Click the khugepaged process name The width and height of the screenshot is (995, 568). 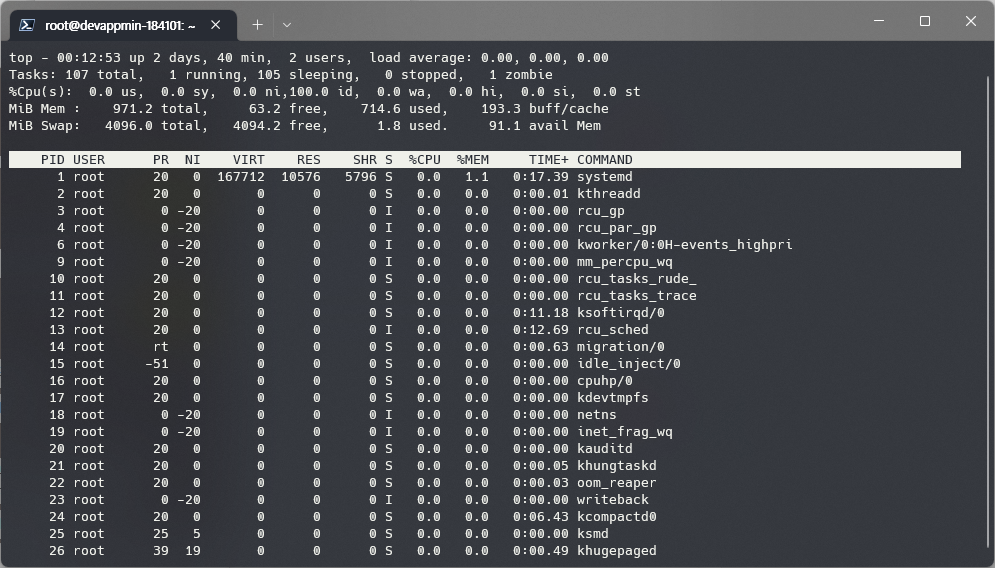click(x=616, y=551)
